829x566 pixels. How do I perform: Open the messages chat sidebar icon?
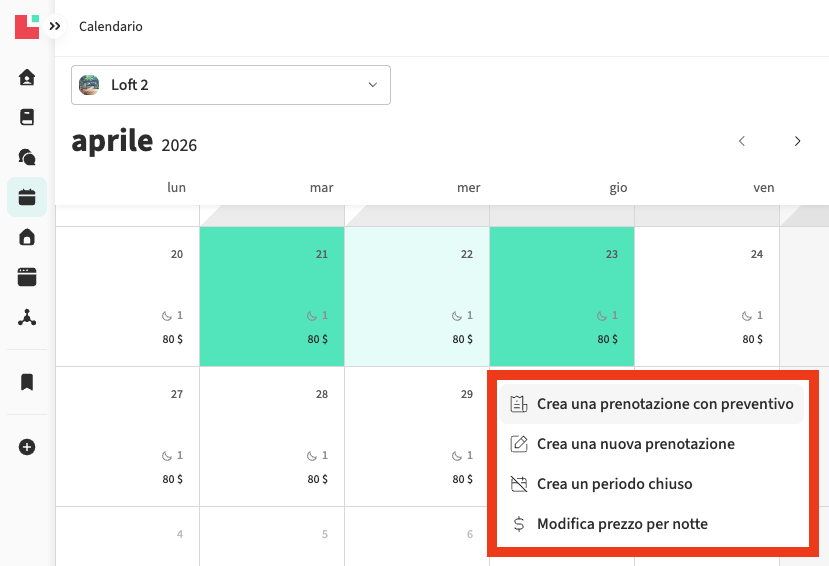tap(27, 157)
